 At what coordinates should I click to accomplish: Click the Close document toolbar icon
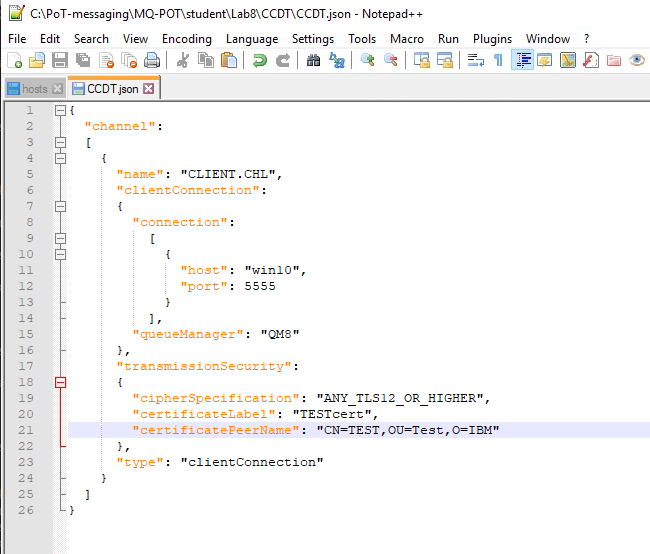coord(106,61)
